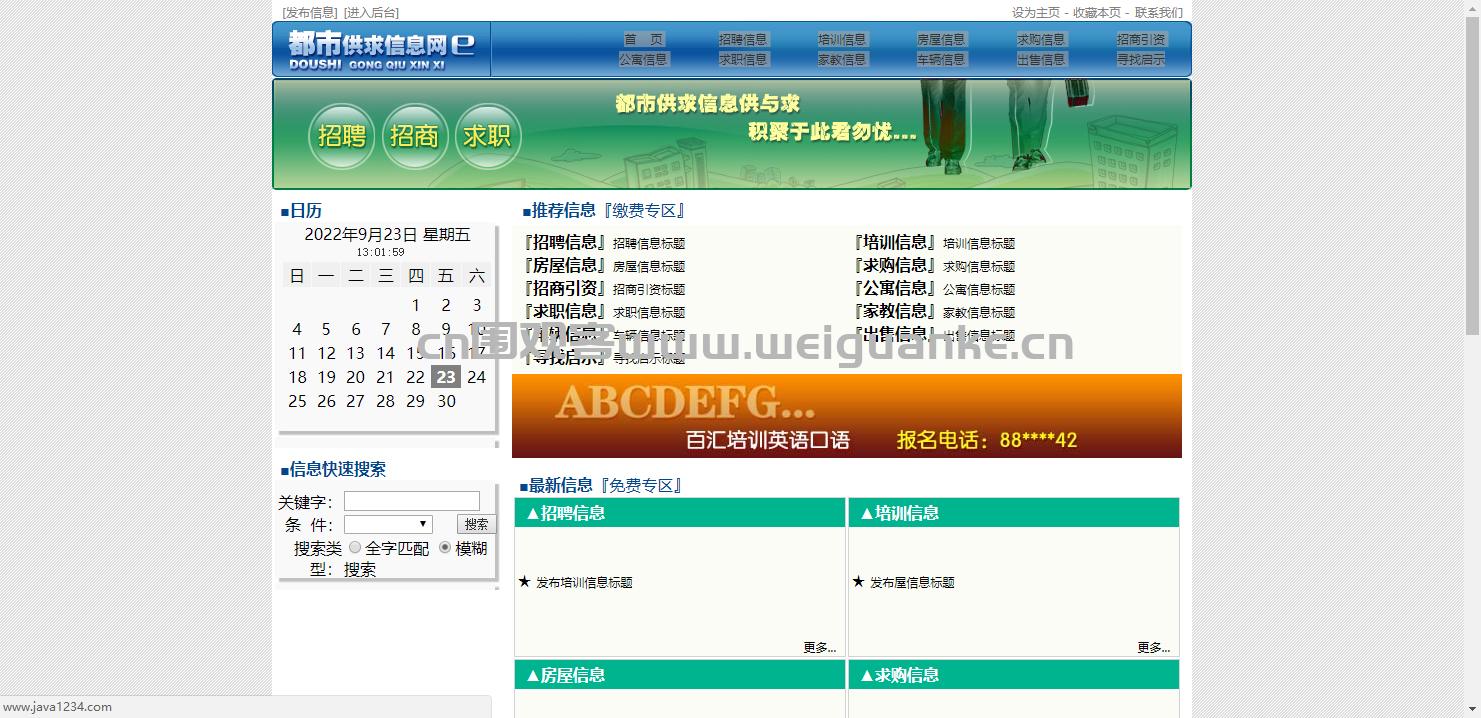Click 更多... under the 培训信息 panel
Screen dimensions: 1481x718
tap(1151, 647)
